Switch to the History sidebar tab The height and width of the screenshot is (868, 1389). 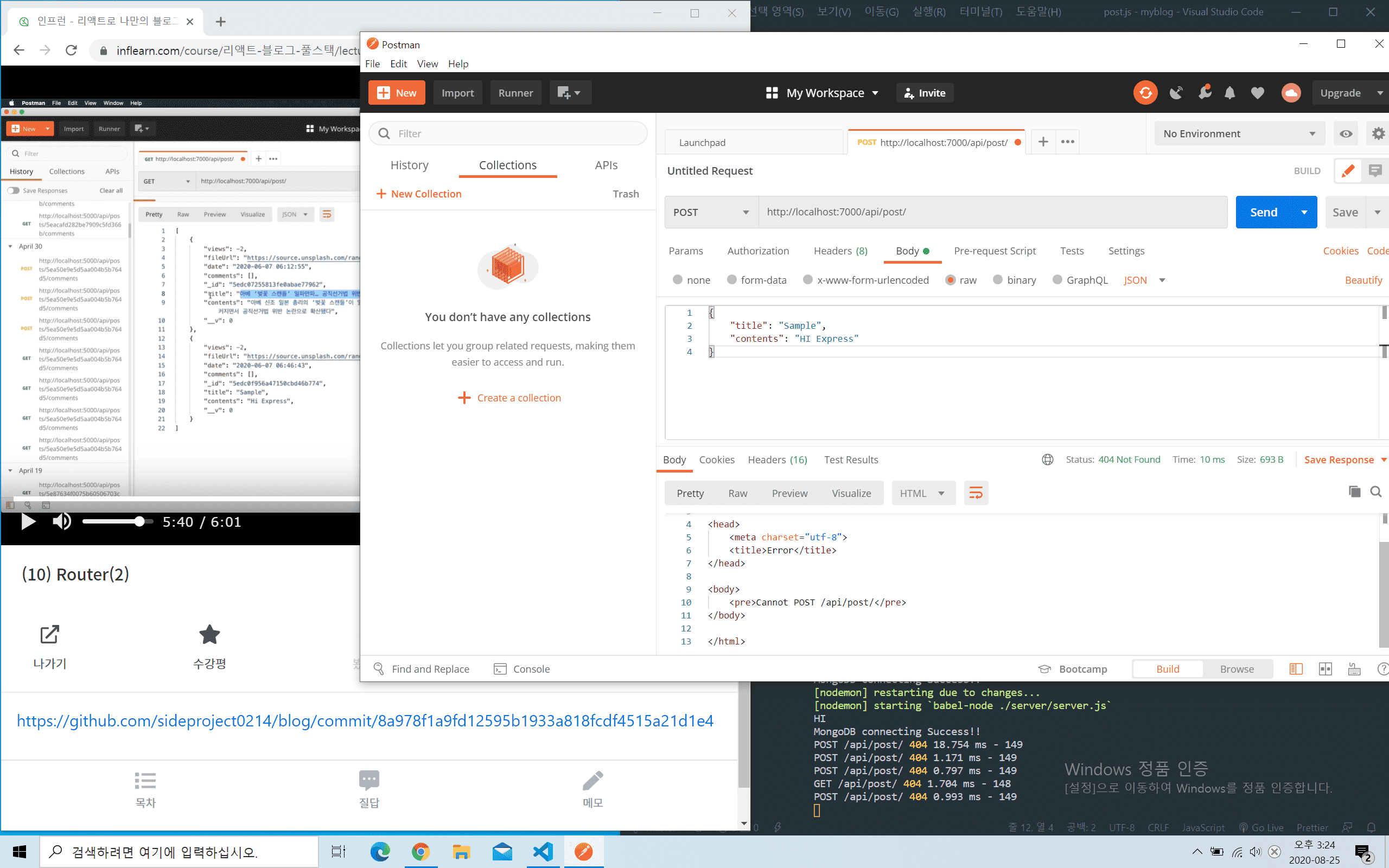409,165
